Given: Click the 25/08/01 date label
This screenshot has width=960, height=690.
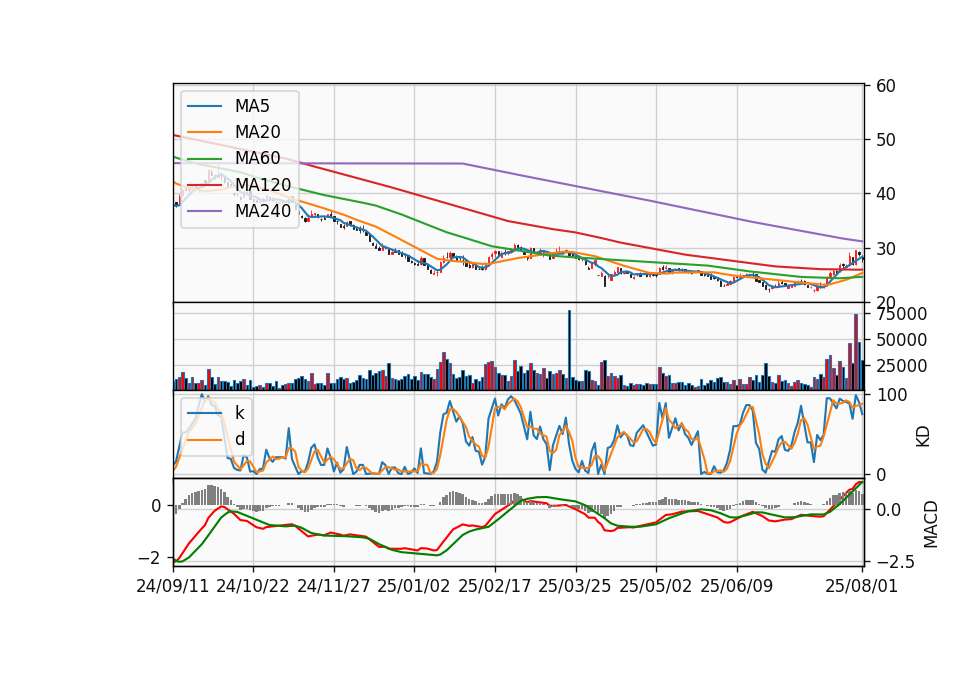Looking at the screenshot, I should 861,586.
